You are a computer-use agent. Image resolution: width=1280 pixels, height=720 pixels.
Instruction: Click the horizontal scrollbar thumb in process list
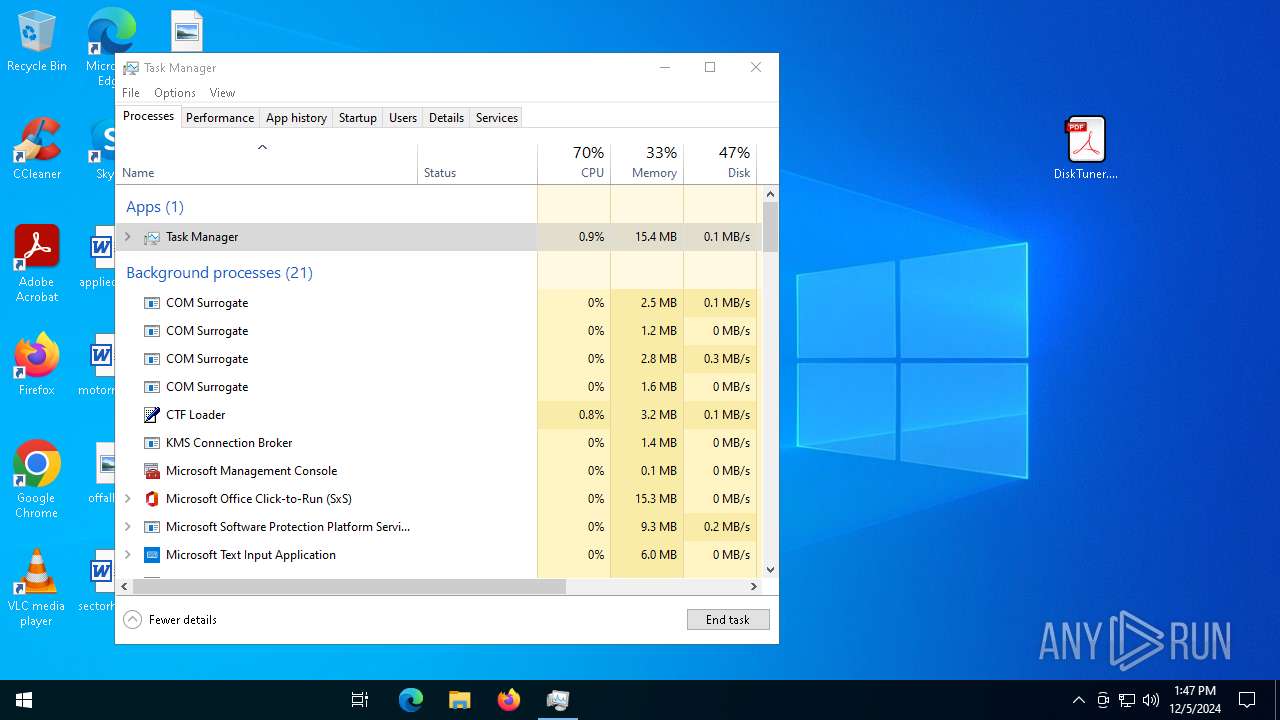click(x=349, y=586)
